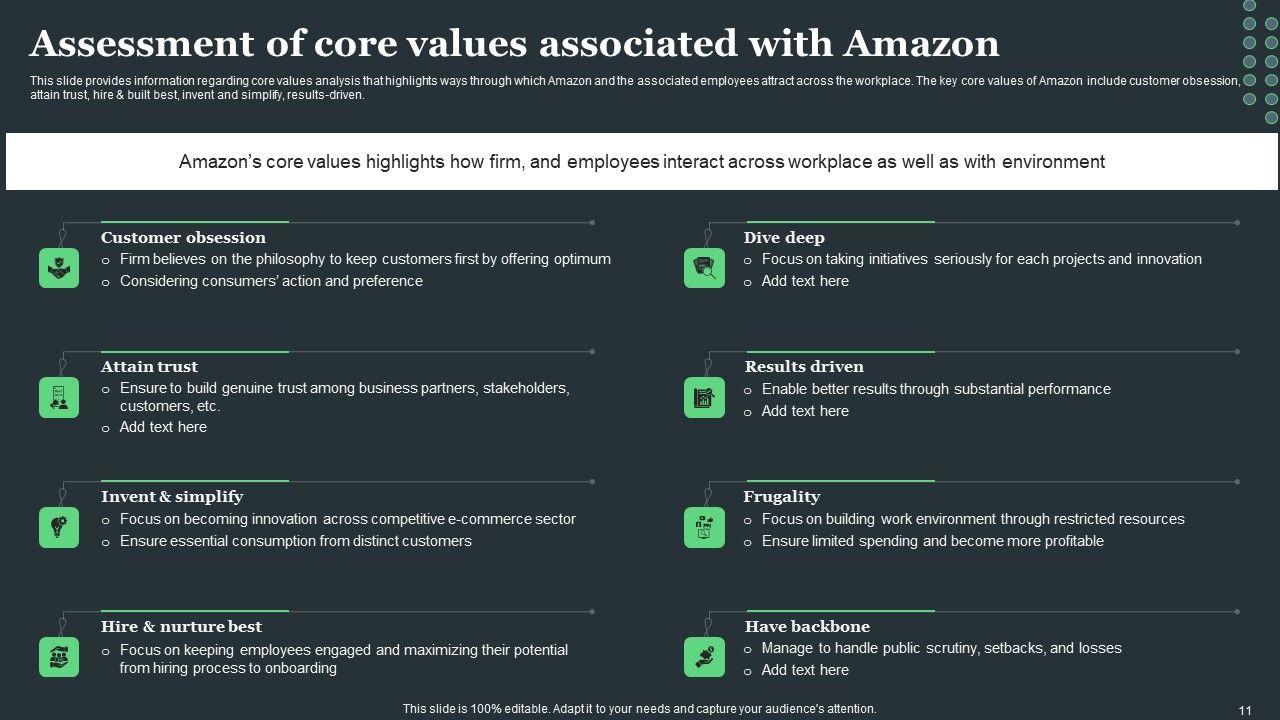Click 'Add text here' under Have backbone

[805, 670]
